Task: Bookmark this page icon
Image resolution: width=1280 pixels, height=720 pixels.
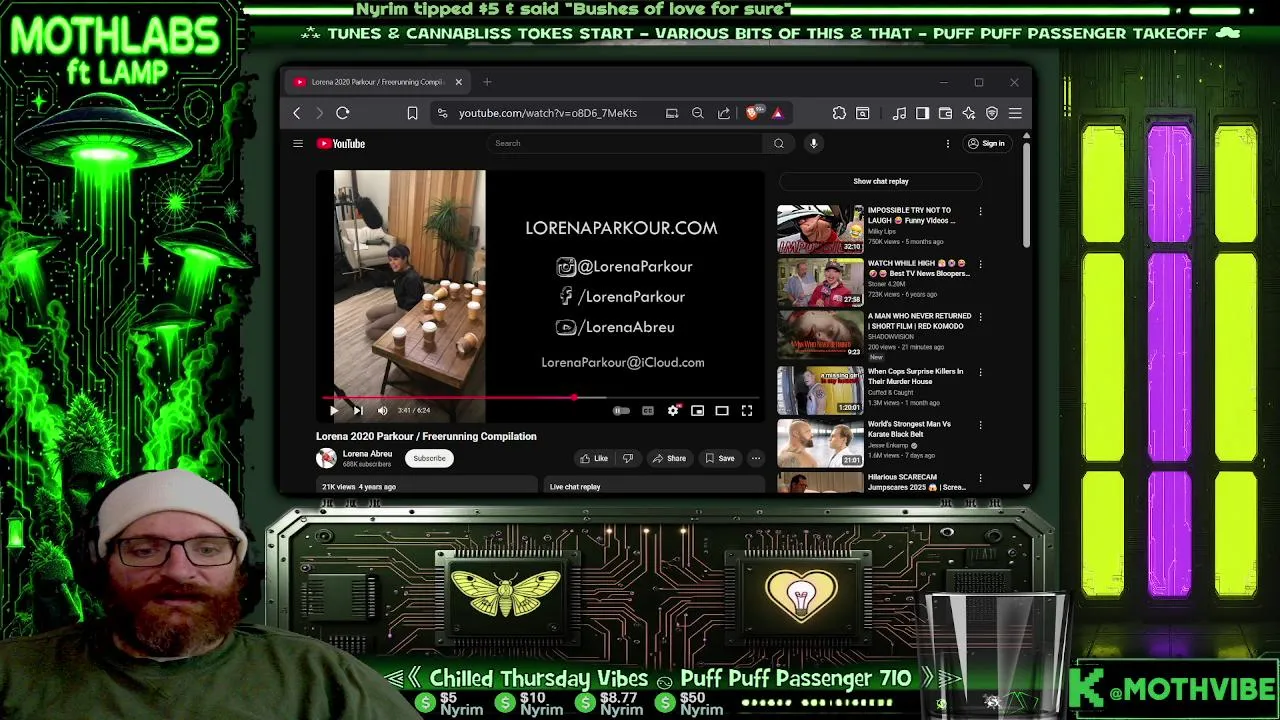Action: click(412, 113)
